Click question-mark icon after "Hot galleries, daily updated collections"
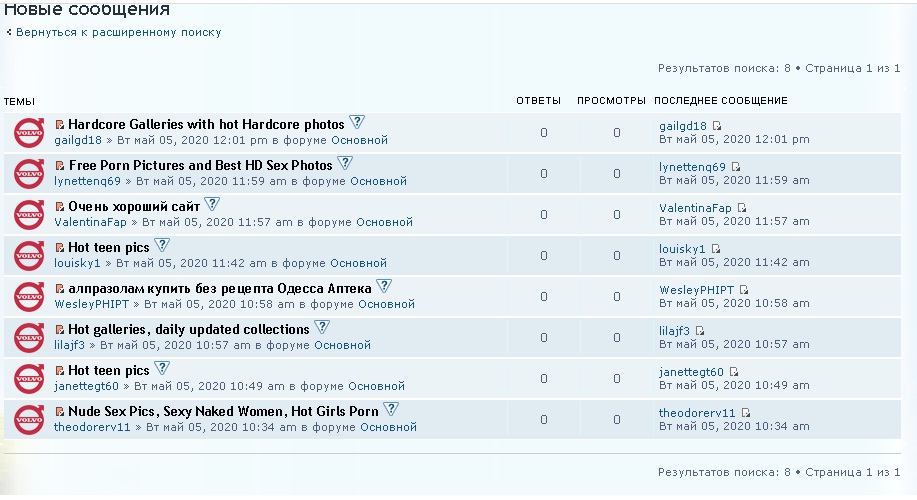This screenshot has height=500, width=917. point(321,328)
